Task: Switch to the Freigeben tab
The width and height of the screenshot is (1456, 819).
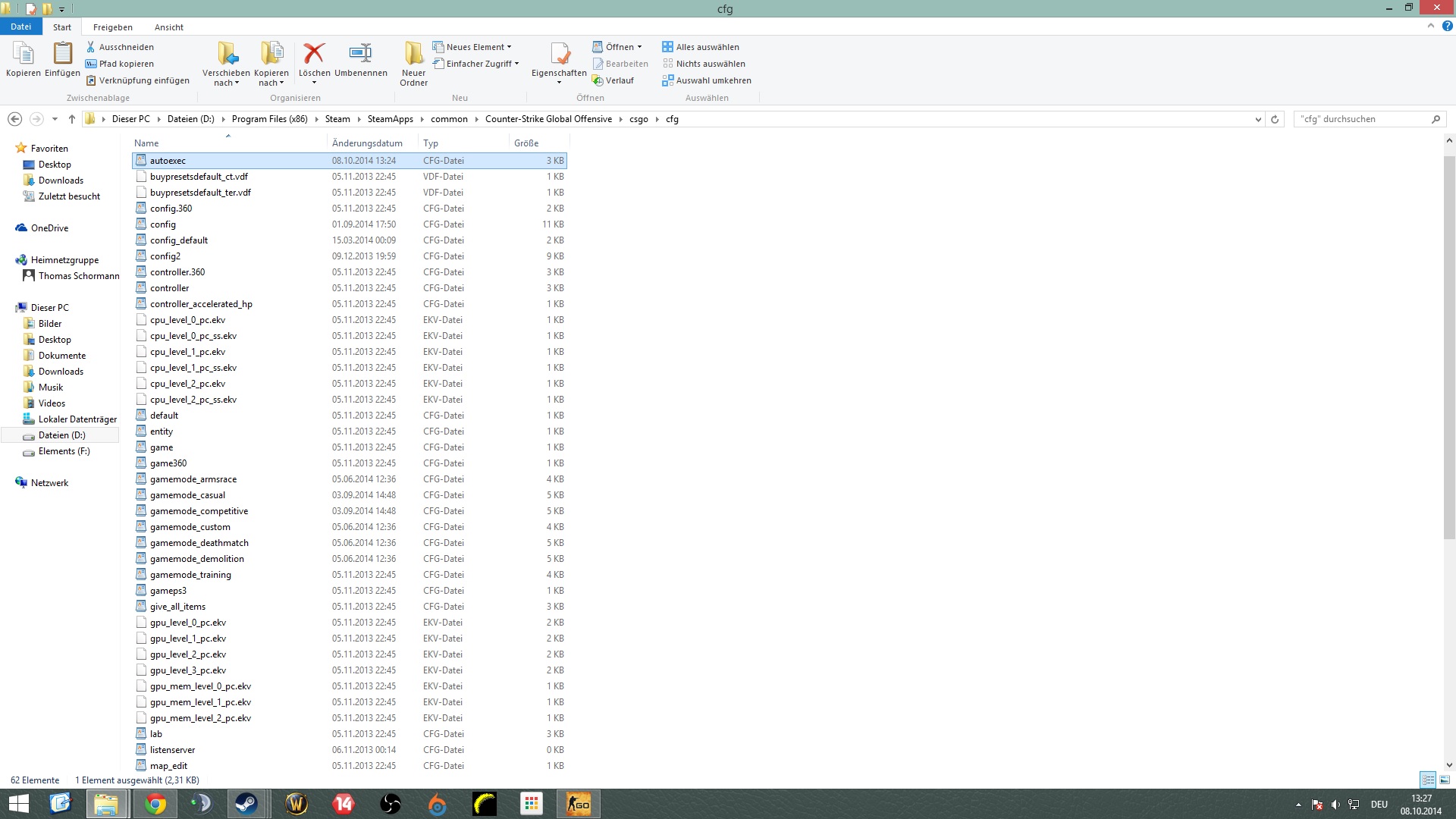Action: [112, 27]
